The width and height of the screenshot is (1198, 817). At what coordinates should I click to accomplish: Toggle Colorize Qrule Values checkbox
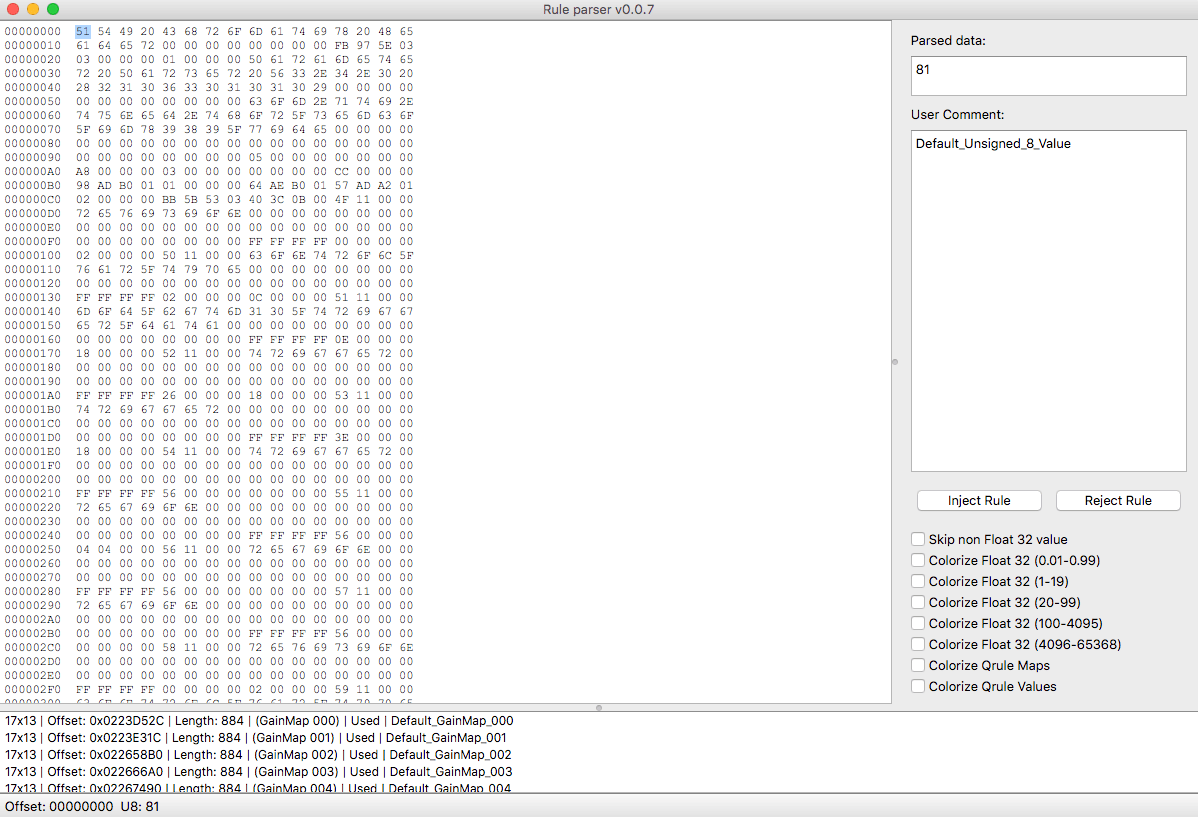click(918, 687)
